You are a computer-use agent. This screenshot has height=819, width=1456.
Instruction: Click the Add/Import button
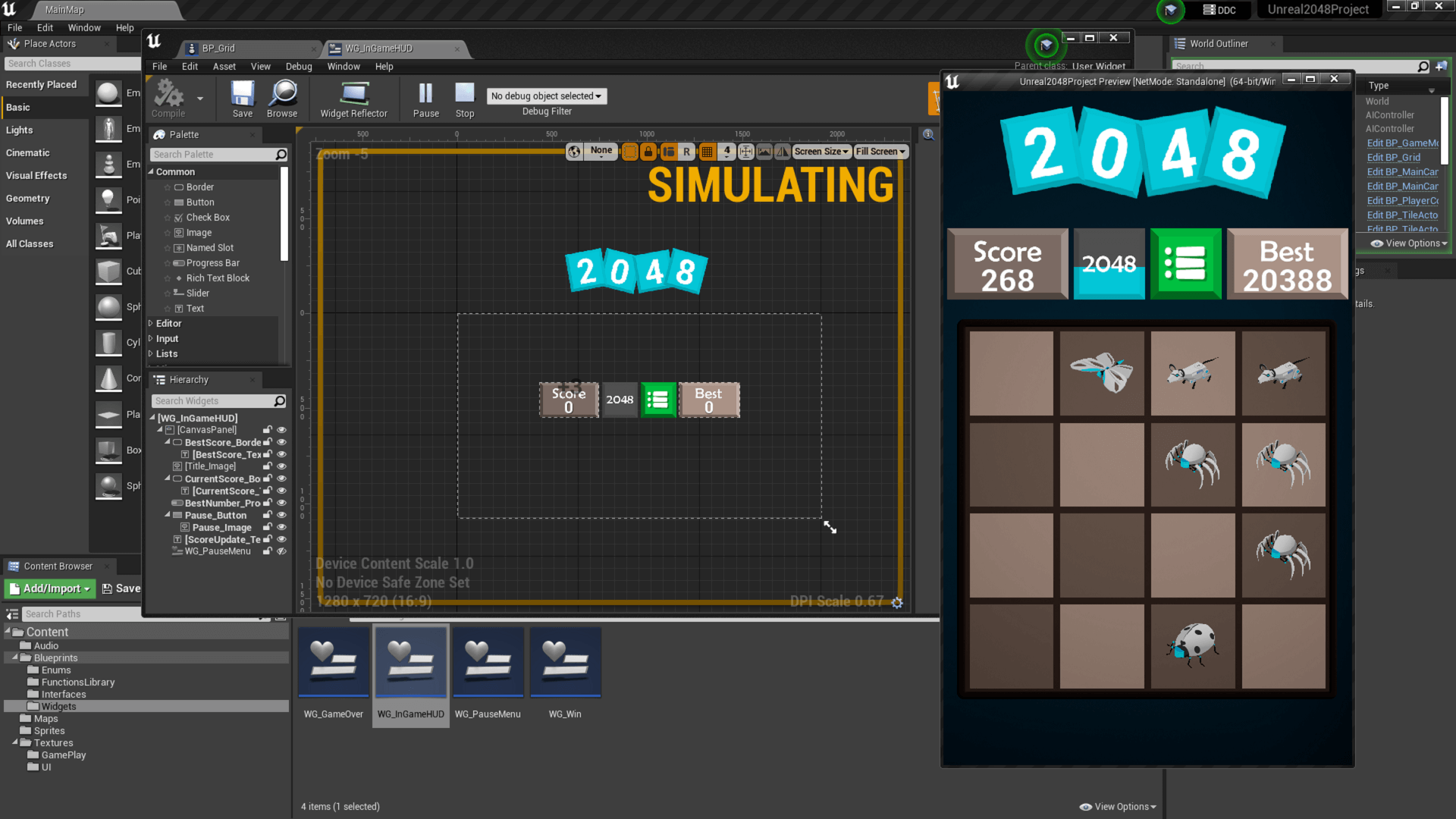click(49, 588)
